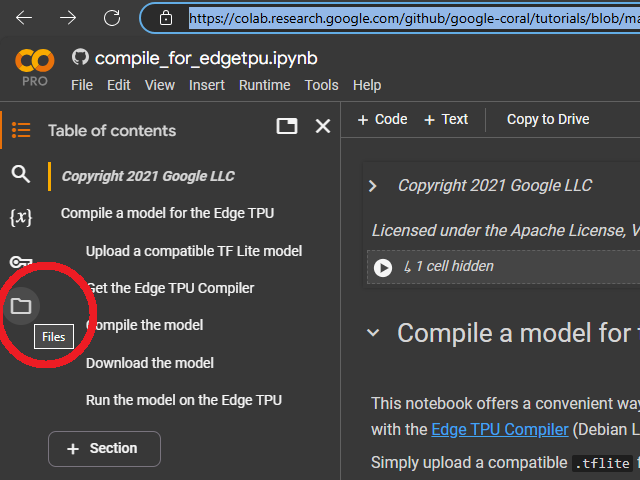Screen dimensions: 640x480
Task: Go forward using browser forward arrow
Action: [68, 18]
